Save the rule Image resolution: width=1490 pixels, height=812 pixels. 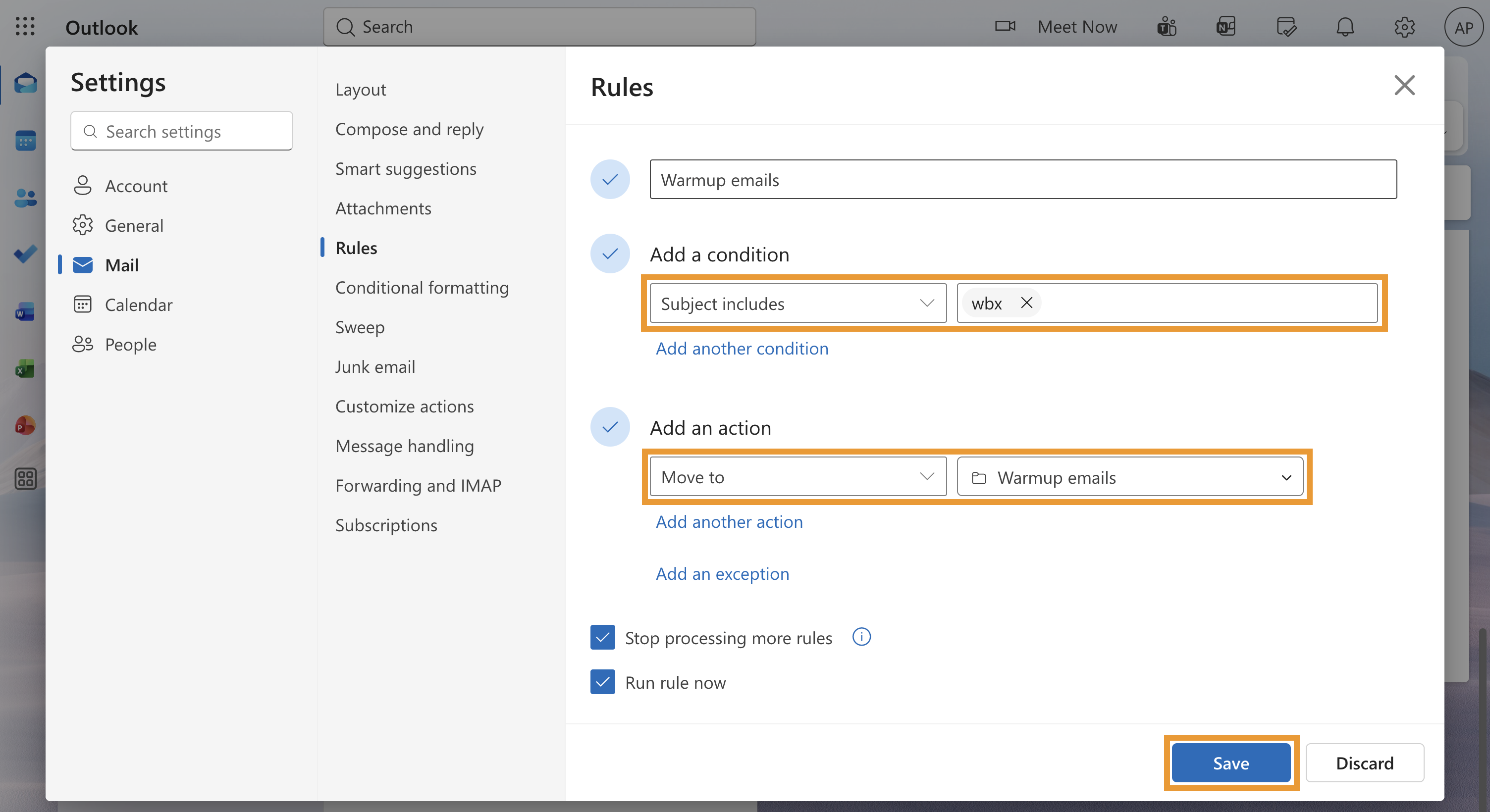point(1230,763)
